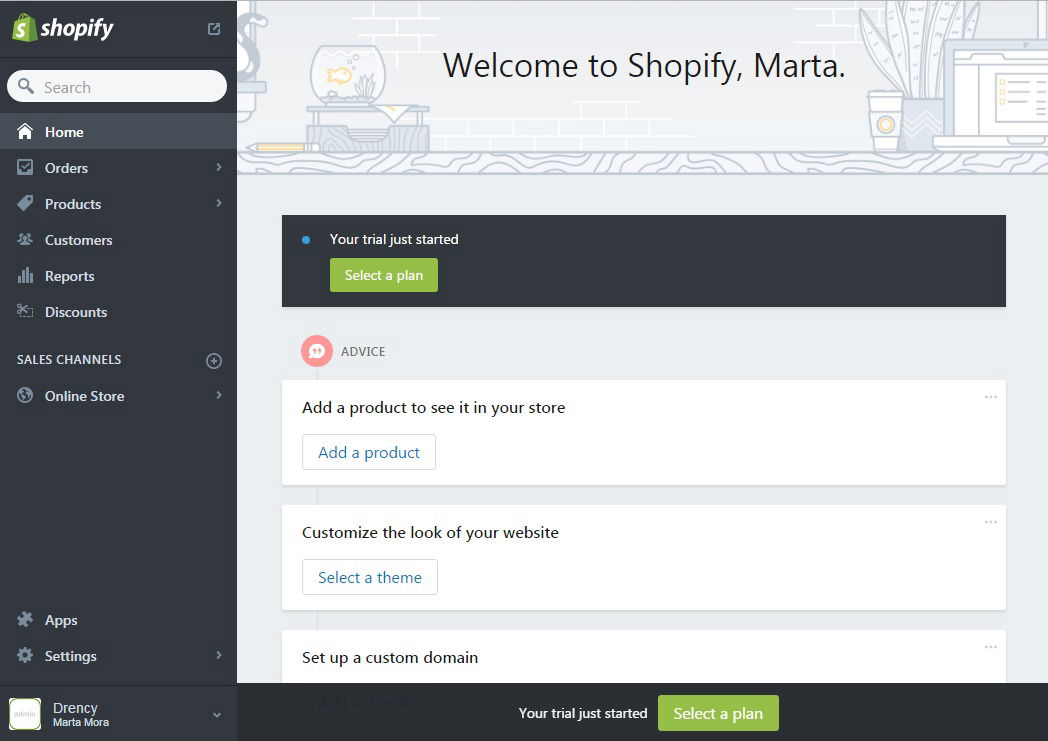Click the Home house icon
The image size is (1048, 741).
(x=25, y=132)
